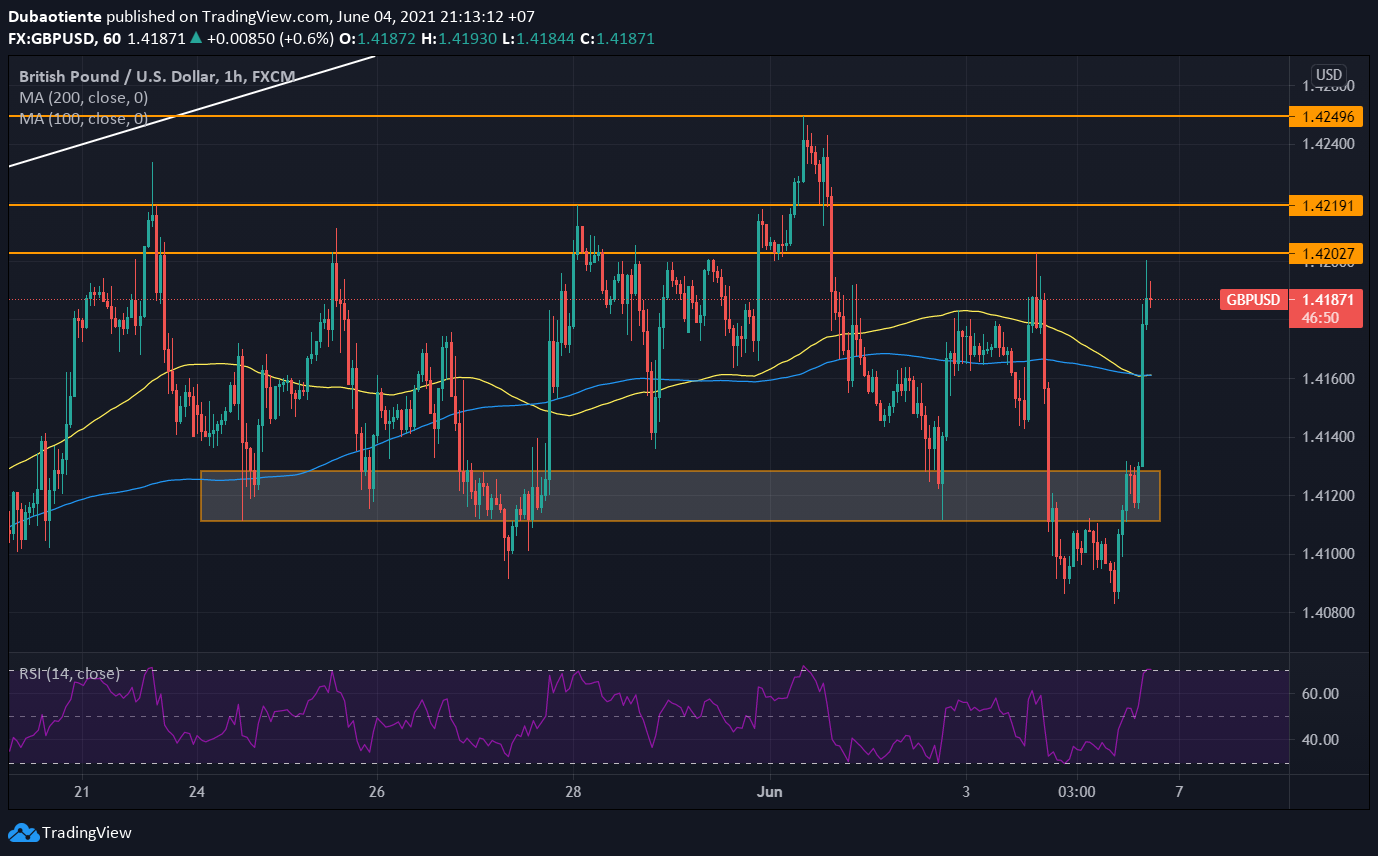Click the 1.41400 price axis value
This screenshot has width=1378, height=856.
pyautogui.click(x=1328, y=437)
